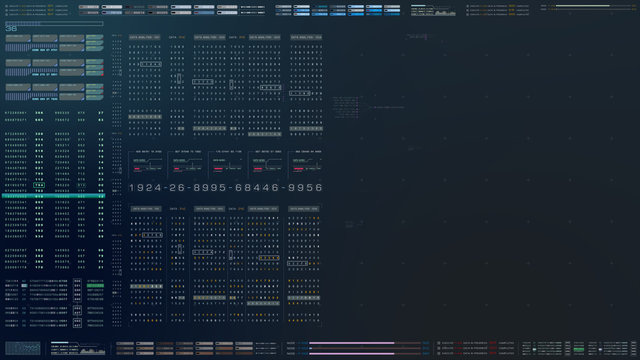
Task: Click the first teal tag beside the top gray blocks
Action: coord(94,37)
